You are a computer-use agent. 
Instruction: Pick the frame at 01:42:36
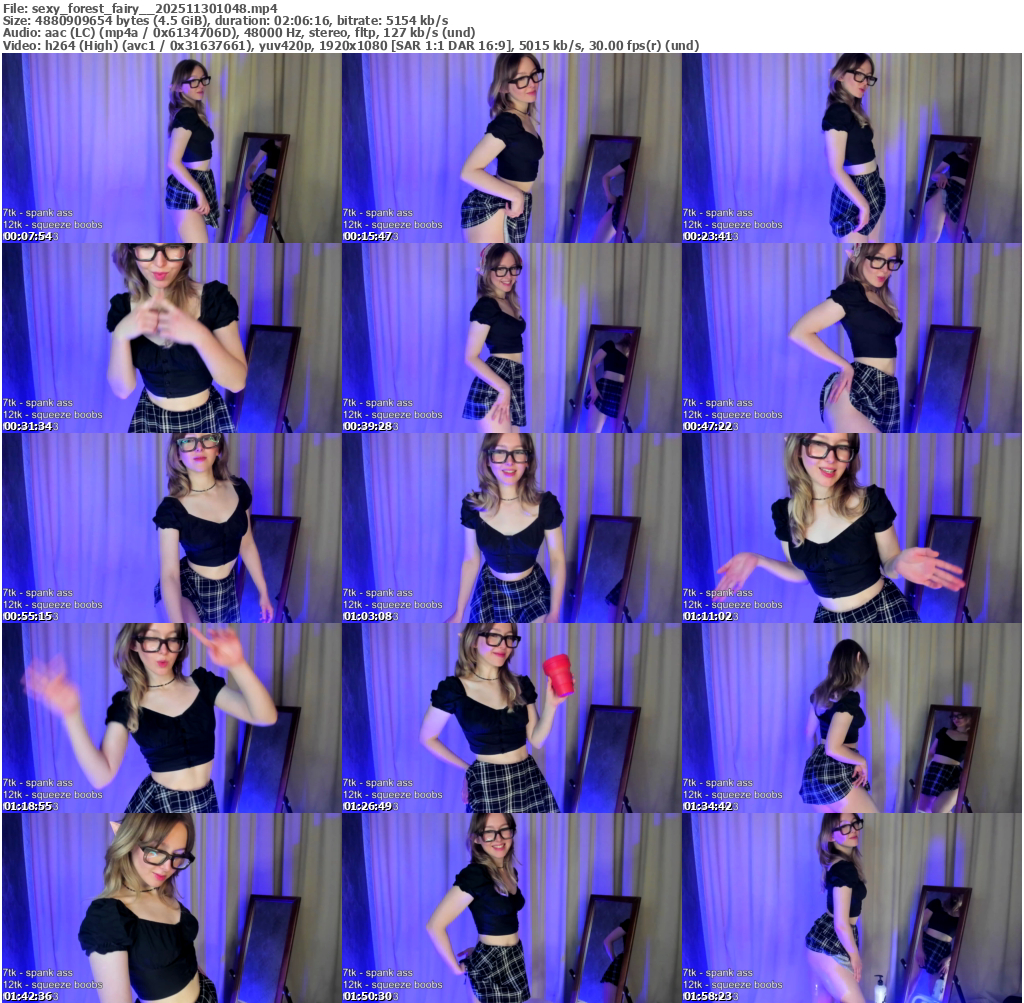[x=172, y=908]
